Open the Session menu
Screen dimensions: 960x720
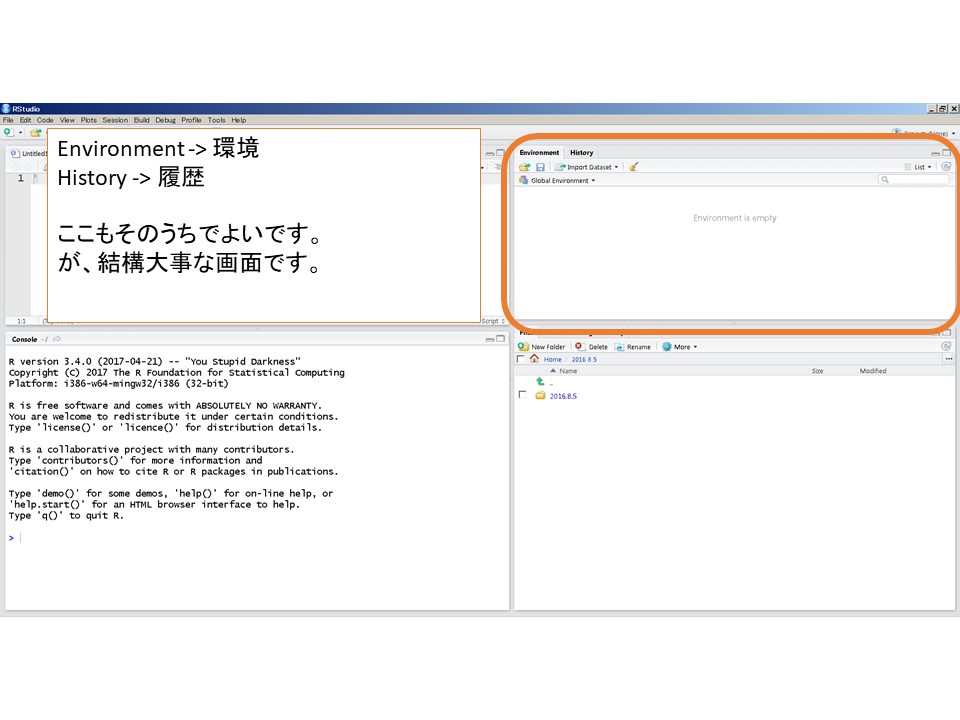coord(115,120)
